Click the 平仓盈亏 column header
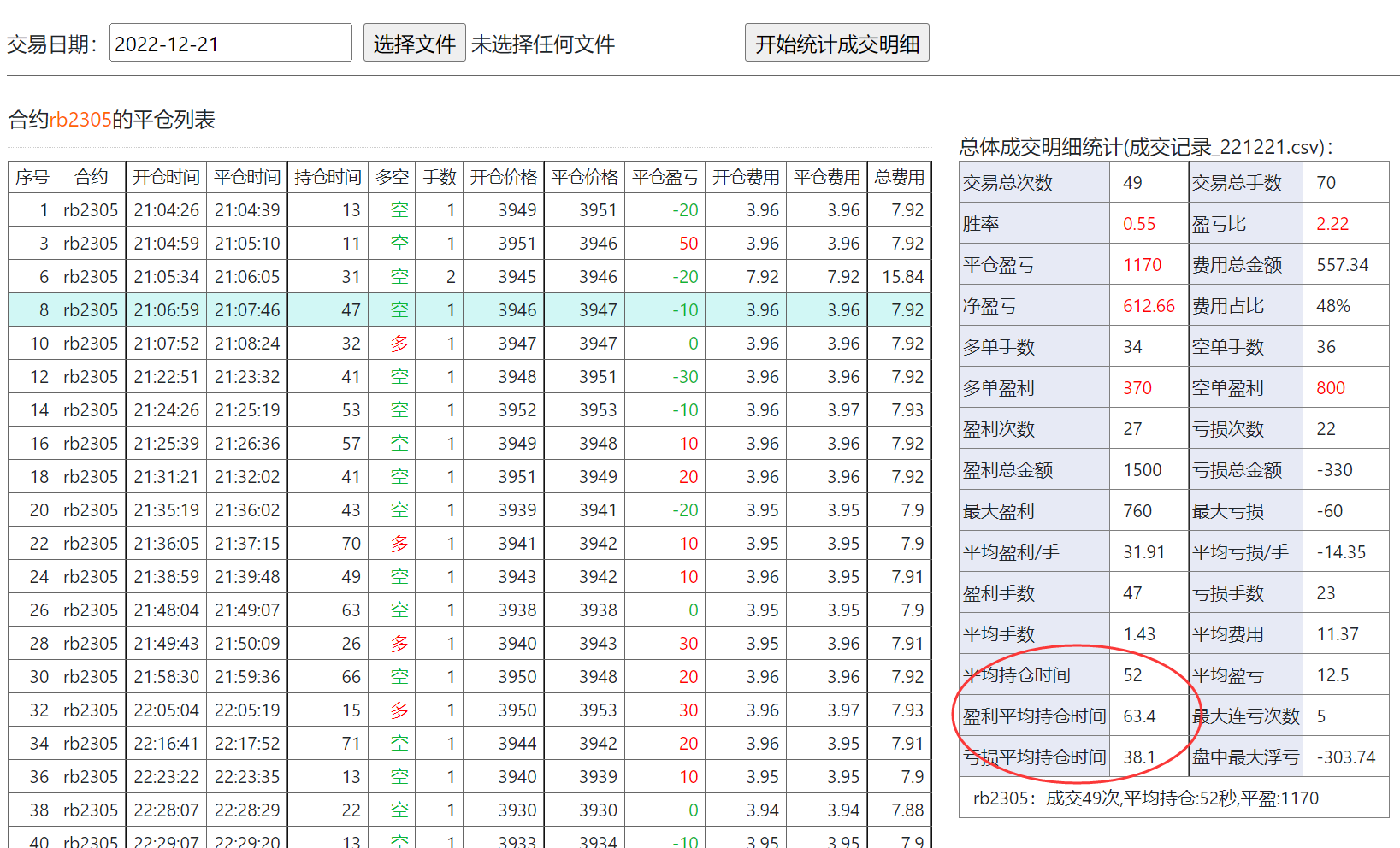 point(665,177)
